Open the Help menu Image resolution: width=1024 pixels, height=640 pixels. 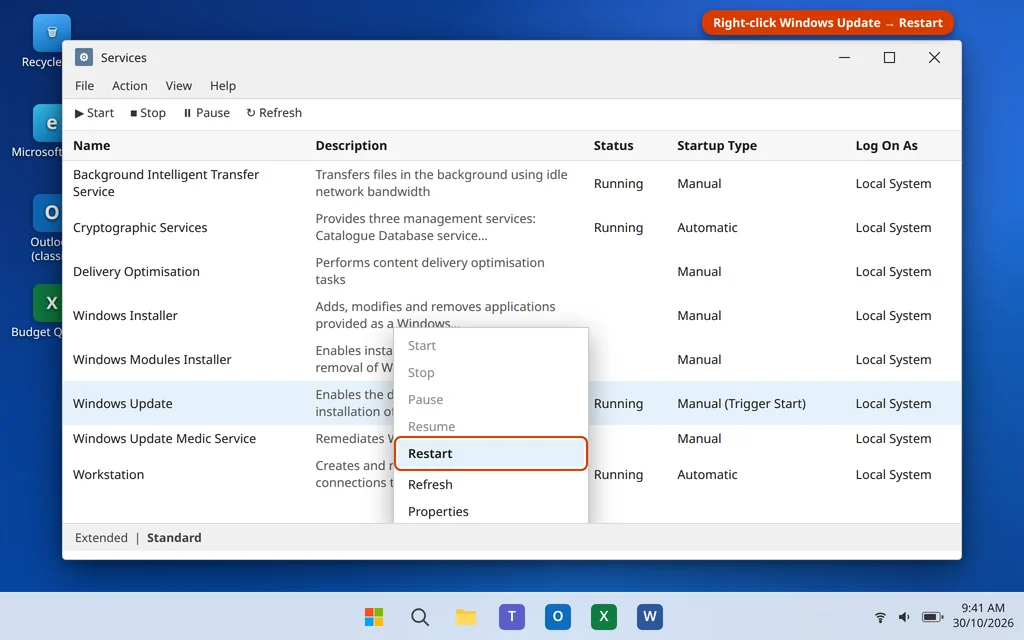click(x=223, y=86)
